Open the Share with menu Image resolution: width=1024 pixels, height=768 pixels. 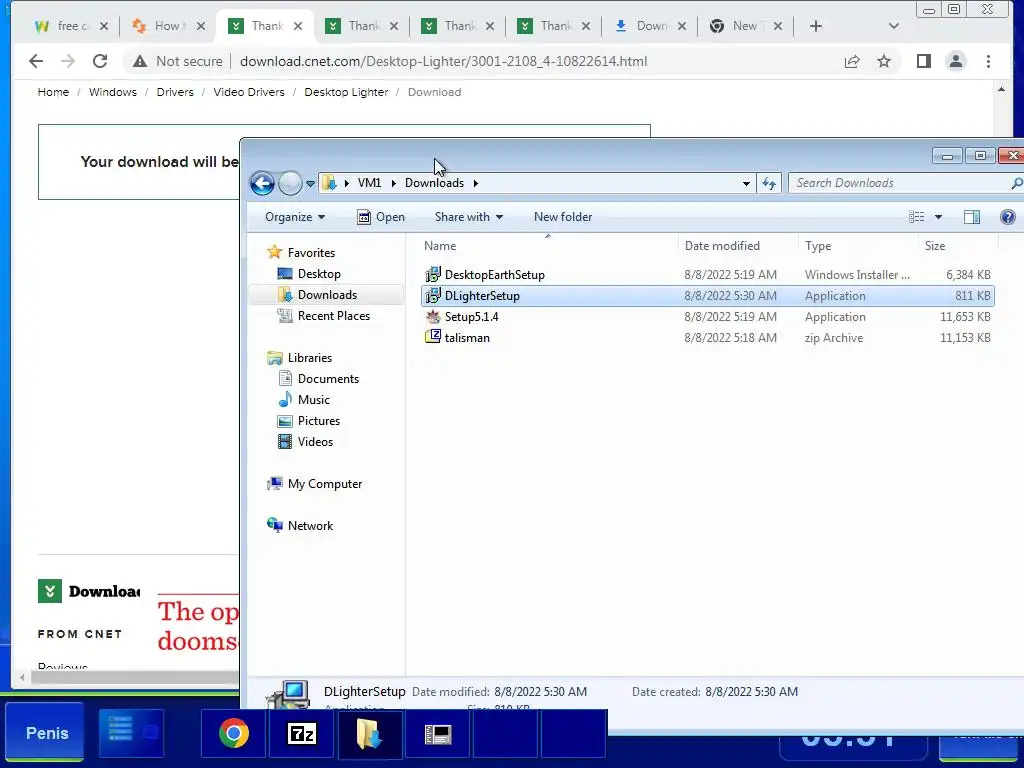[469, 217]
